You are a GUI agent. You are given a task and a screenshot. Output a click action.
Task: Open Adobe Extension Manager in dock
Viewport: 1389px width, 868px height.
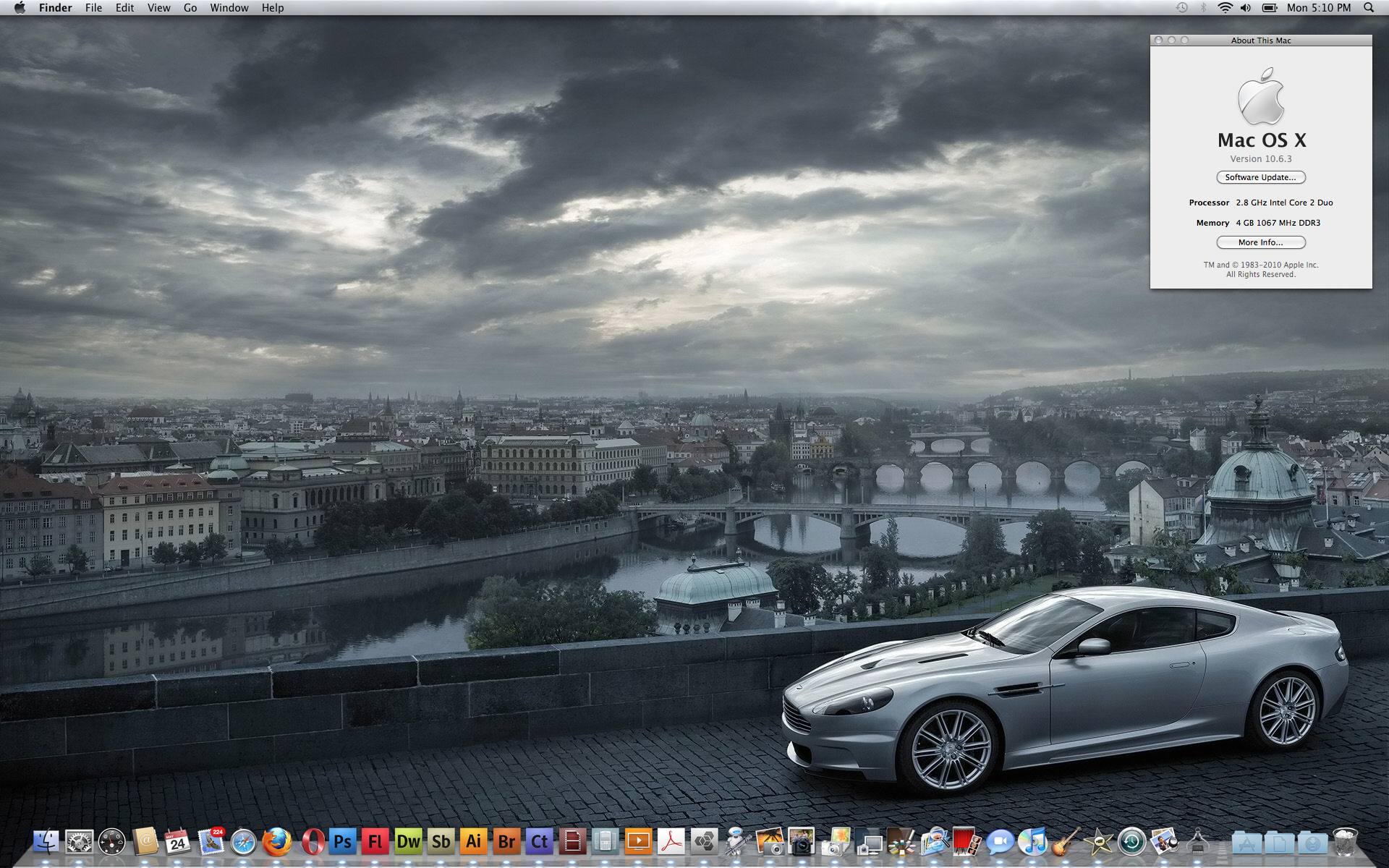[704, 842]
